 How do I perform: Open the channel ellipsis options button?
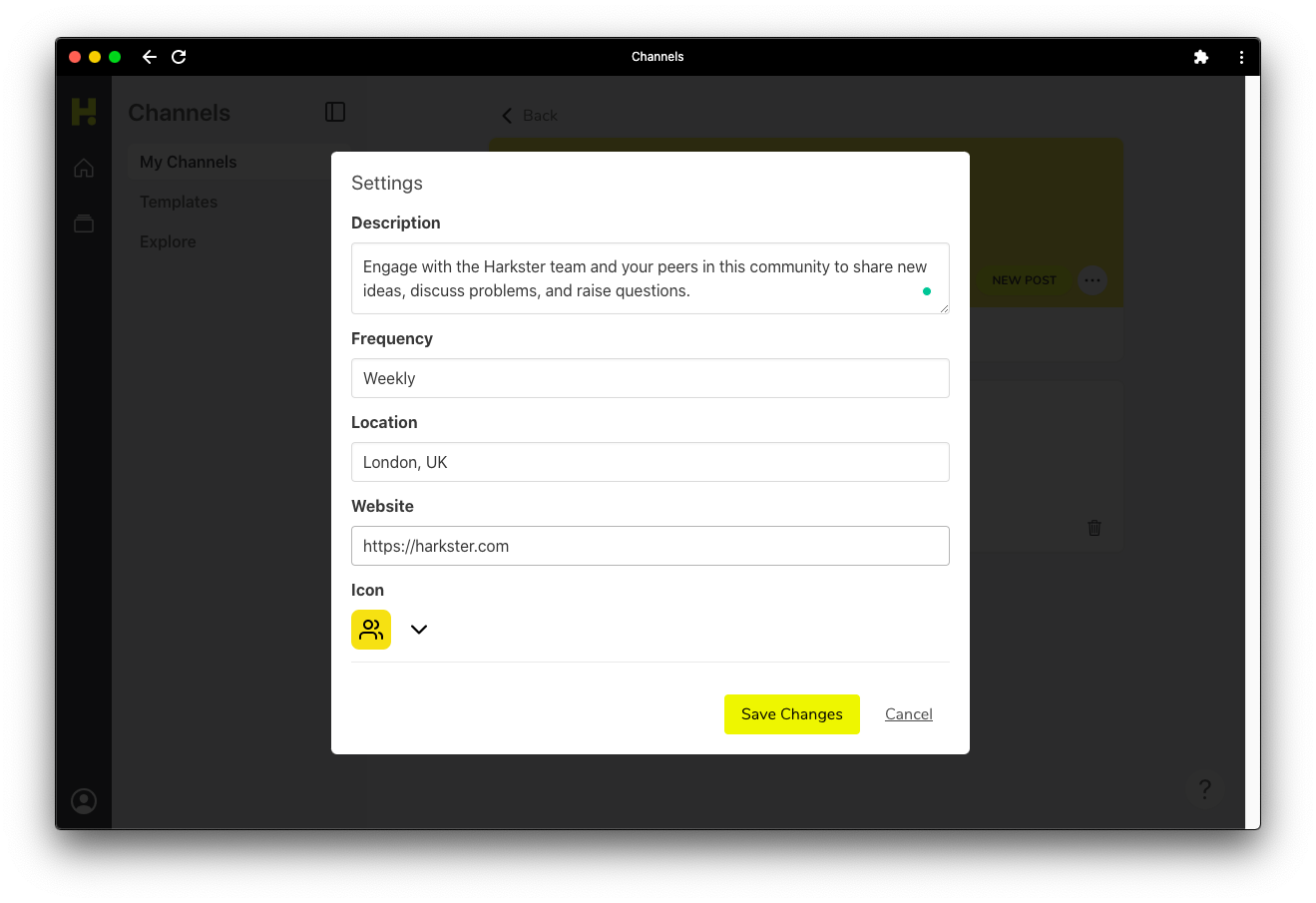(x=1093, y=280)
